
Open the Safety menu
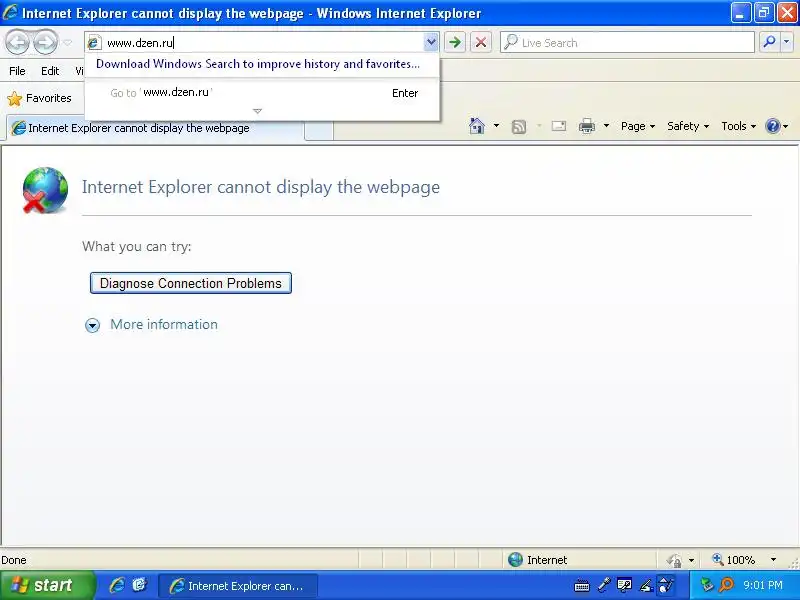688,126
